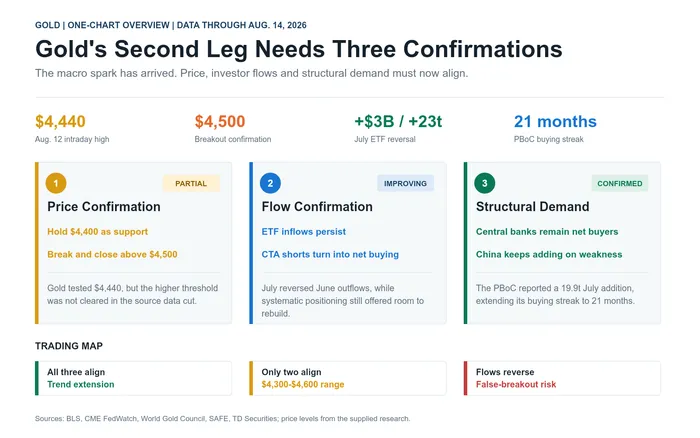Click the $4,500 breakout confirmation figure
Viewport: 700px width, 438px height.
(x=220, y=121)
